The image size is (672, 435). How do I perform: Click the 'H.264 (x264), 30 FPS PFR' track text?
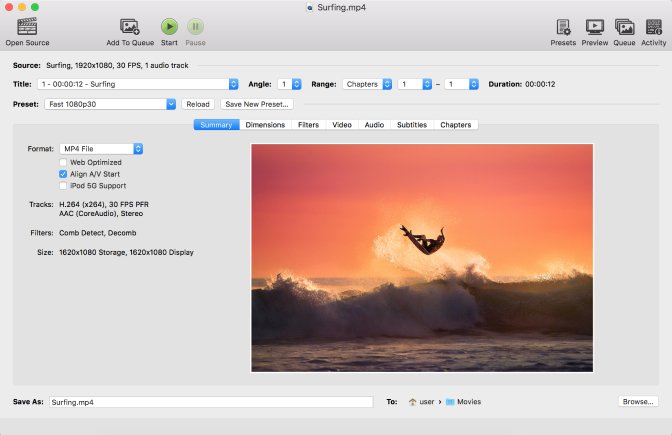click(x=104, y=204)
